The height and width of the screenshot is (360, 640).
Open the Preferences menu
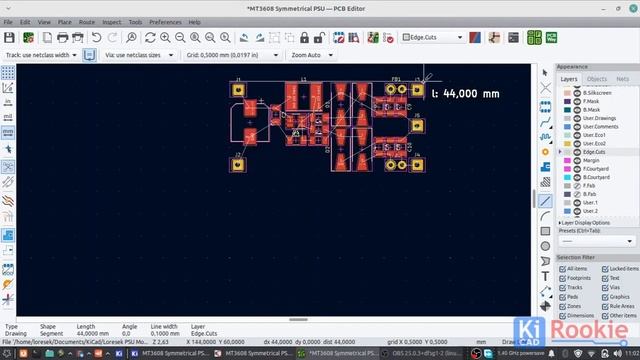pyautogui.click(x=165, y=22)
